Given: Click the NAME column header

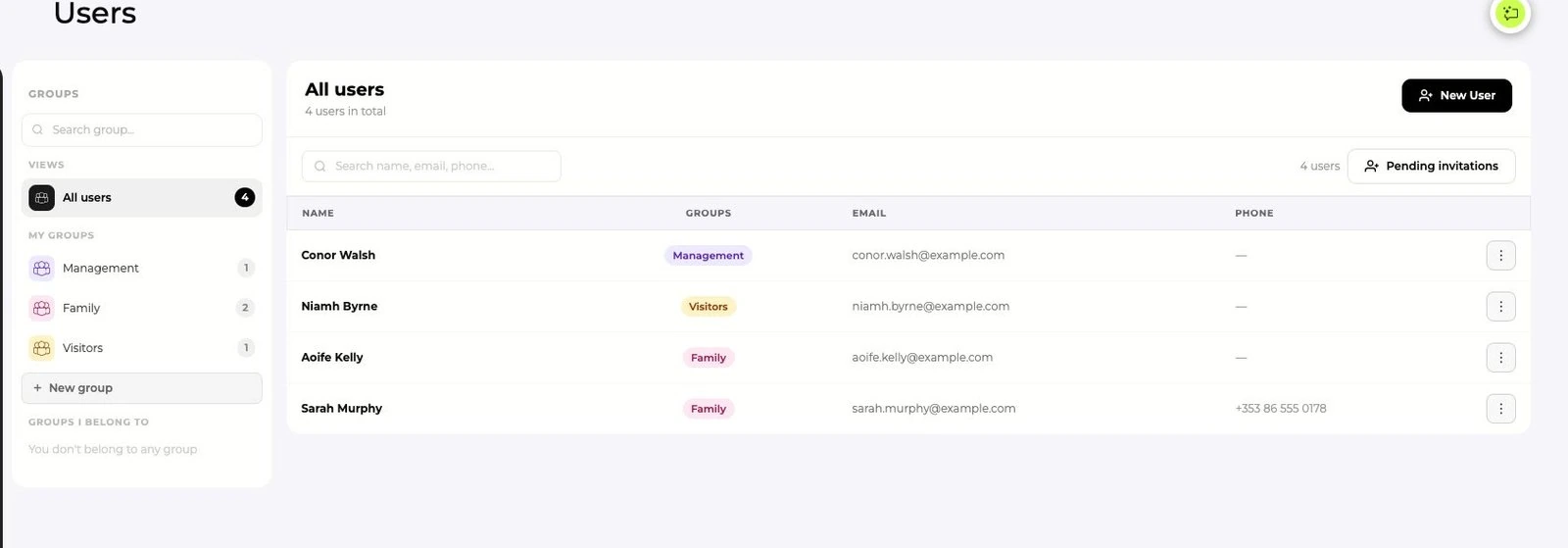Looking at the screenshot, I should pyautogui.click(x=318, y=214).
